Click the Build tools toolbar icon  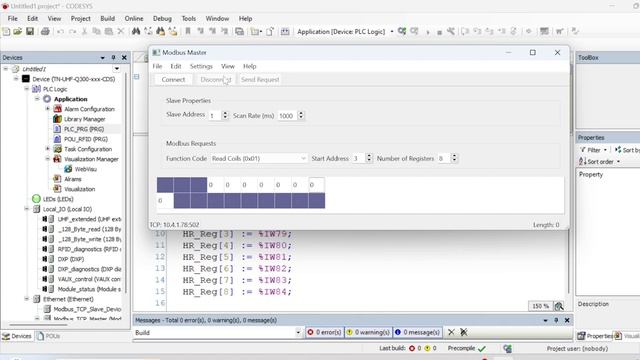tap(451, 31)
